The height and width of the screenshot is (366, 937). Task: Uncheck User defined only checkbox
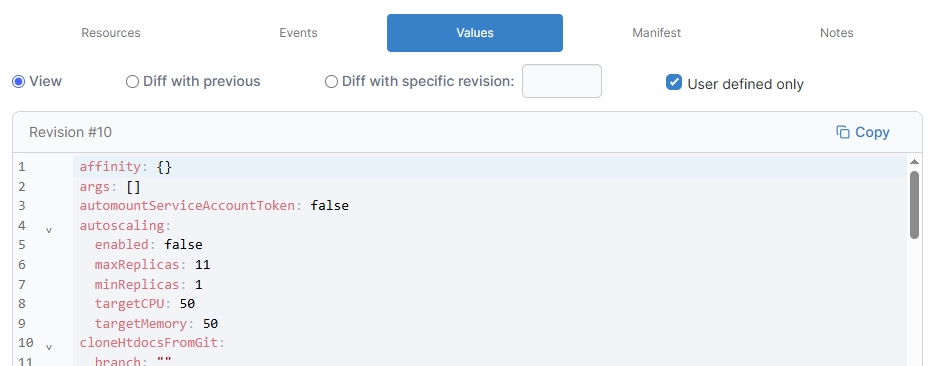[674, 83]
